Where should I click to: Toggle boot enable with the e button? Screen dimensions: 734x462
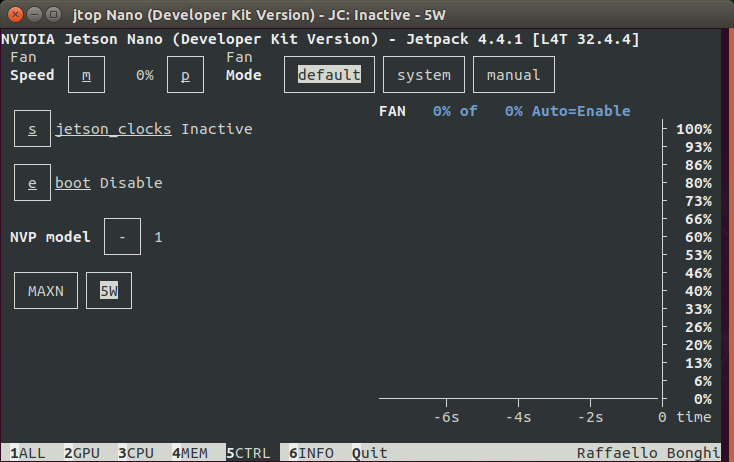coord(32,183)
